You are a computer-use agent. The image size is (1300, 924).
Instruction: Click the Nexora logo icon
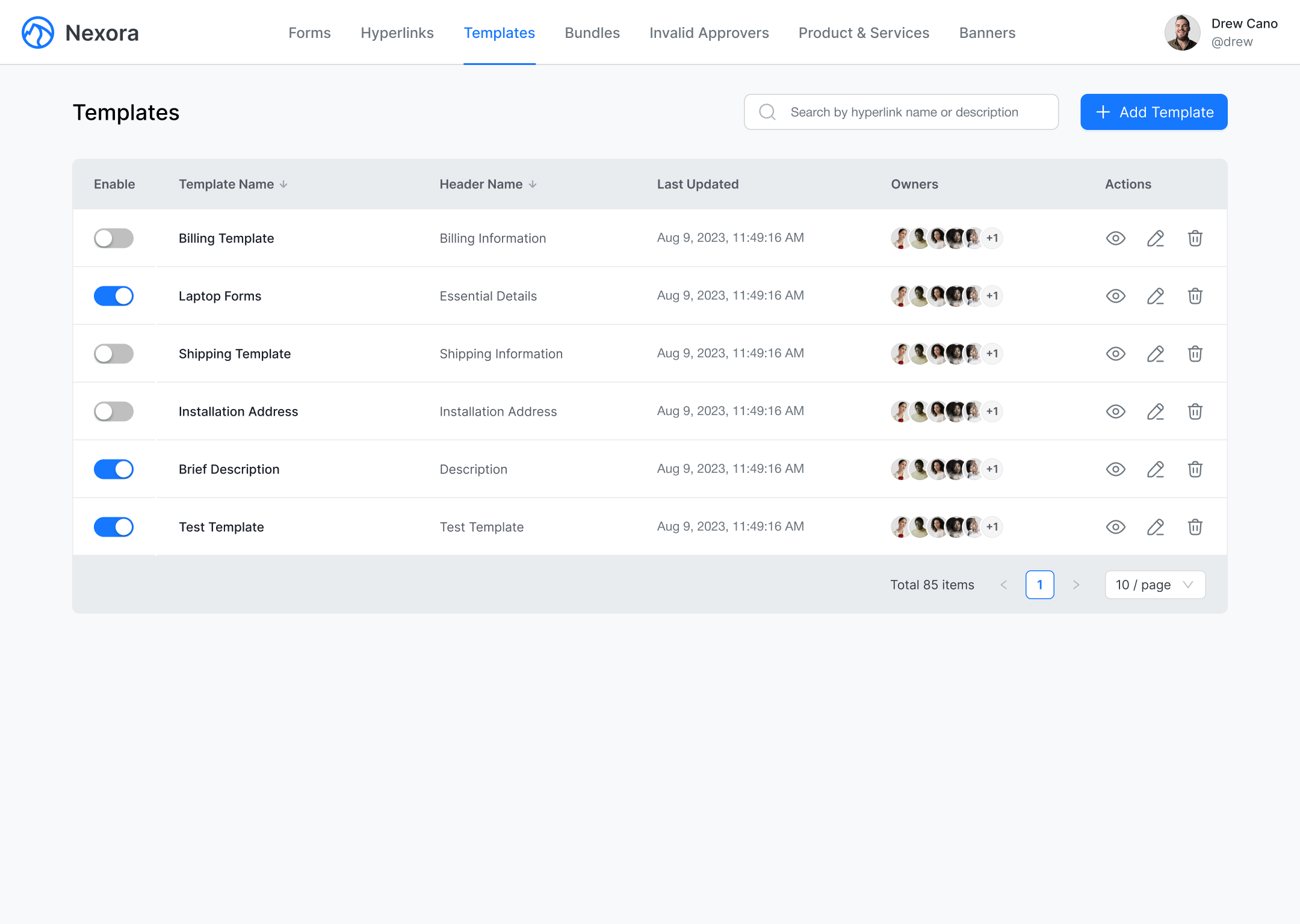point(38,32)
